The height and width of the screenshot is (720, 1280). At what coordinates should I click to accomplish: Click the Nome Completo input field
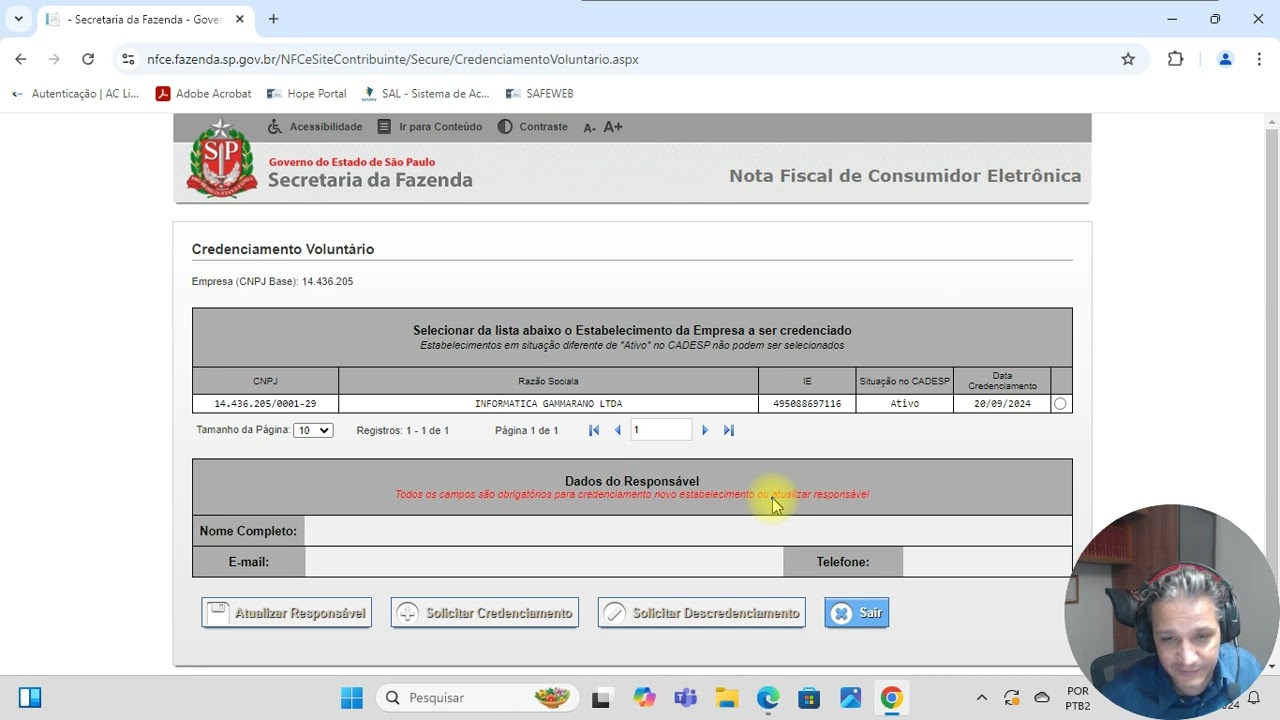688,531
